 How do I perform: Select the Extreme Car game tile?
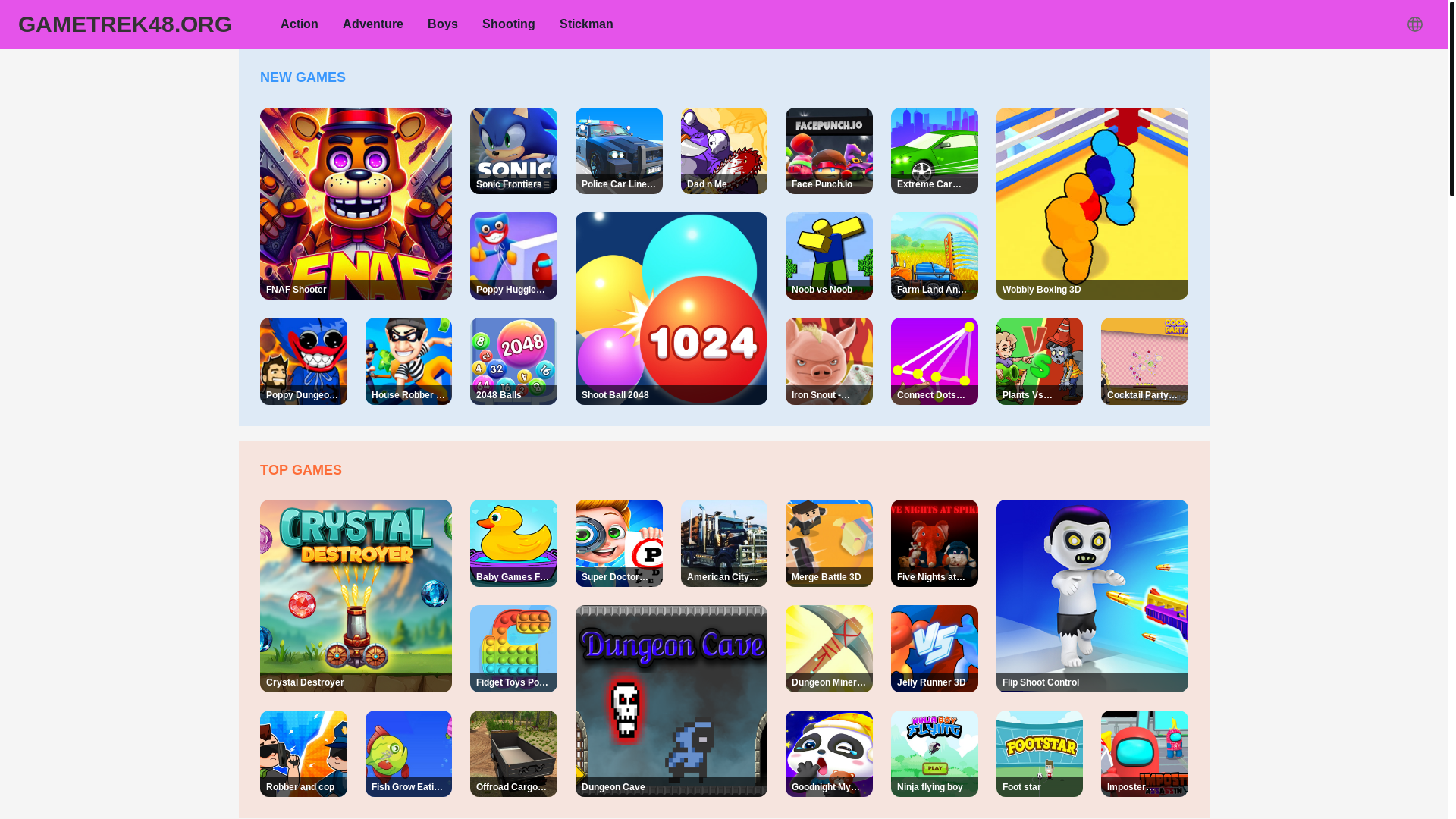[934, 151]
